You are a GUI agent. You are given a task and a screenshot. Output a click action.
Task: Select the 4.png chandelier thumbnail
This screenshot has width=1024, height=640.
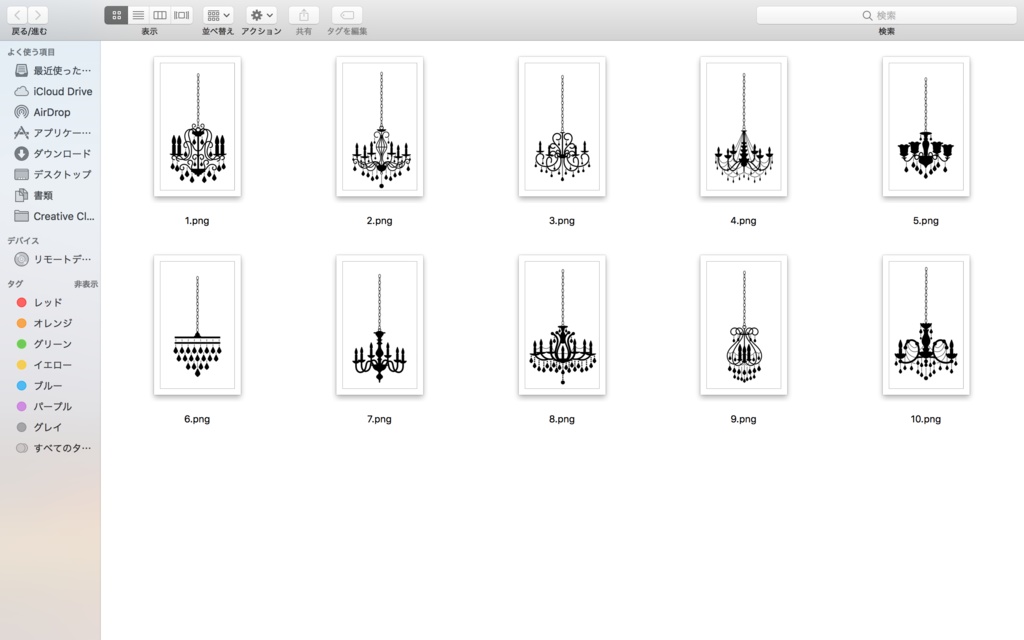click(743, 127)
